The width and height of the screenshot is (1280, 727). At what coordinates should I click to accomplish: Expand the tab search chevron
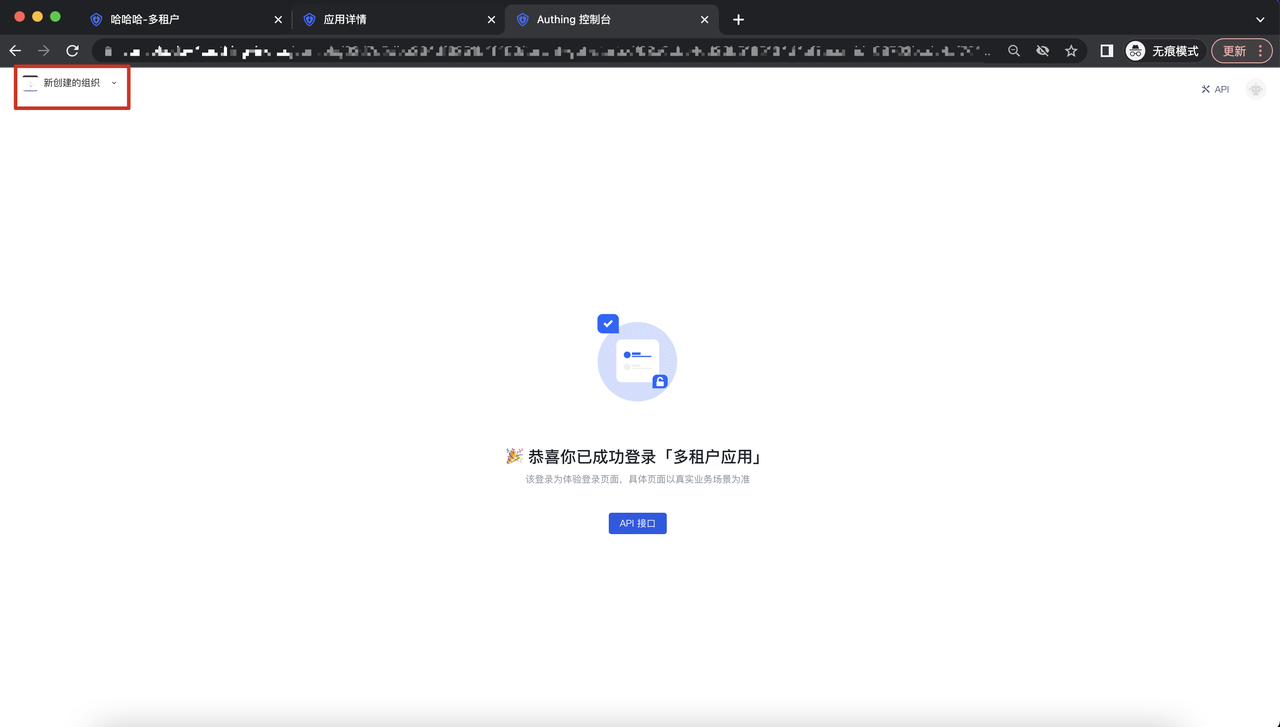pos(1260,20)
